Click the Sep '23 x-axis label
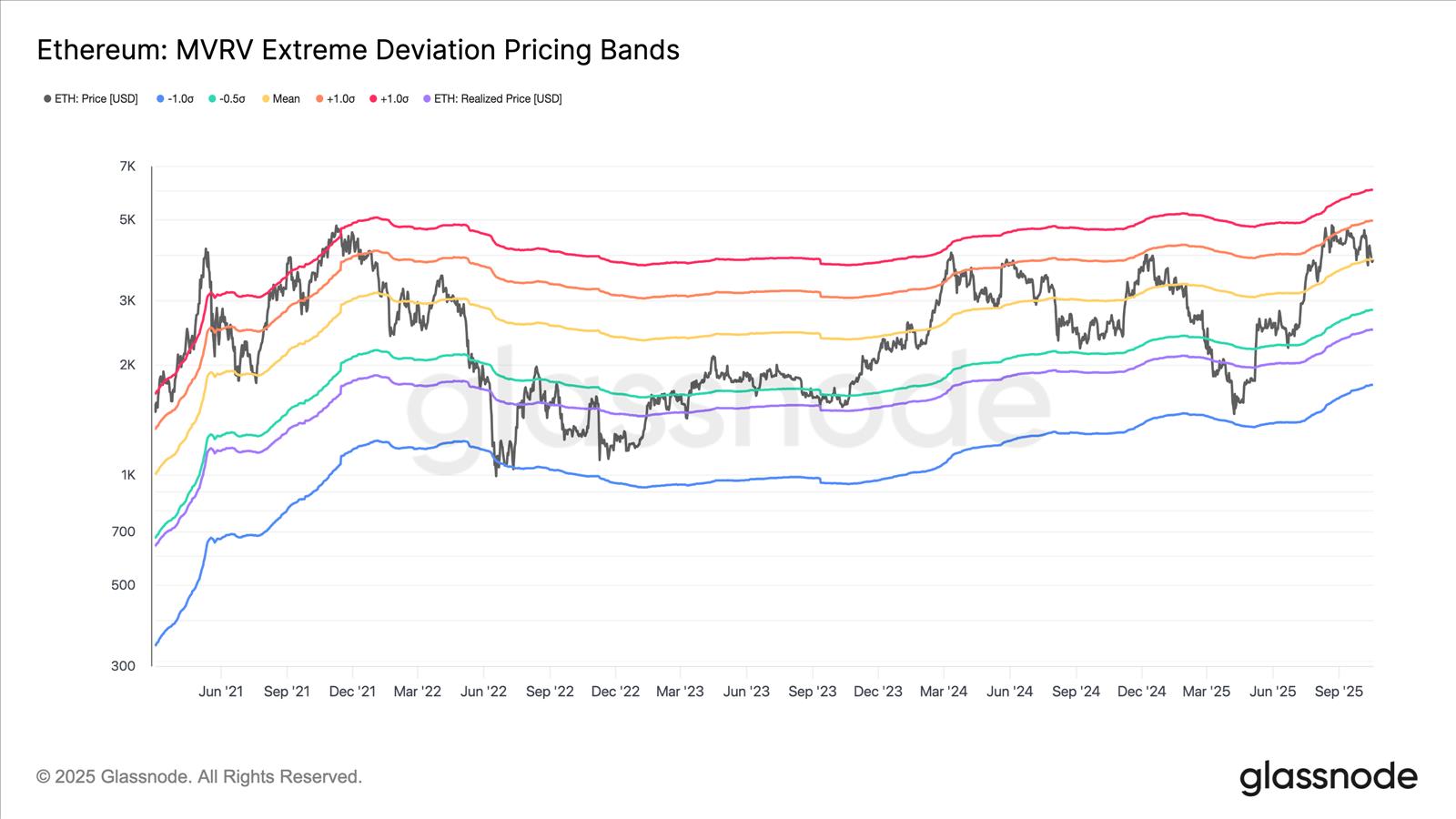1456x819 pixels. click(813, 692)
